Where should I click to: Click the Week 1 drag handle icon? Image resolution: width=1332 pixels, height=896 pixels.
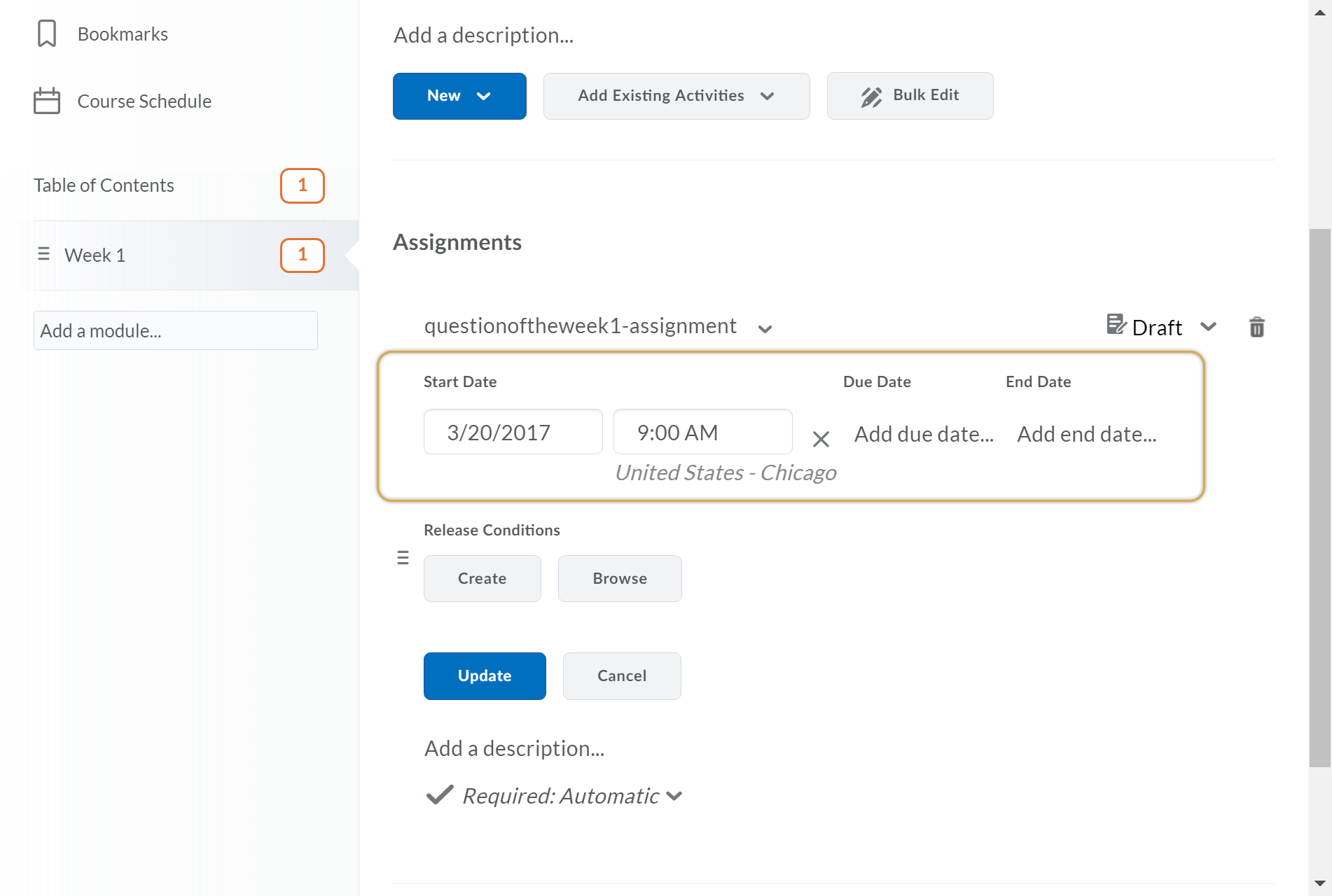[x=43, y=253]
